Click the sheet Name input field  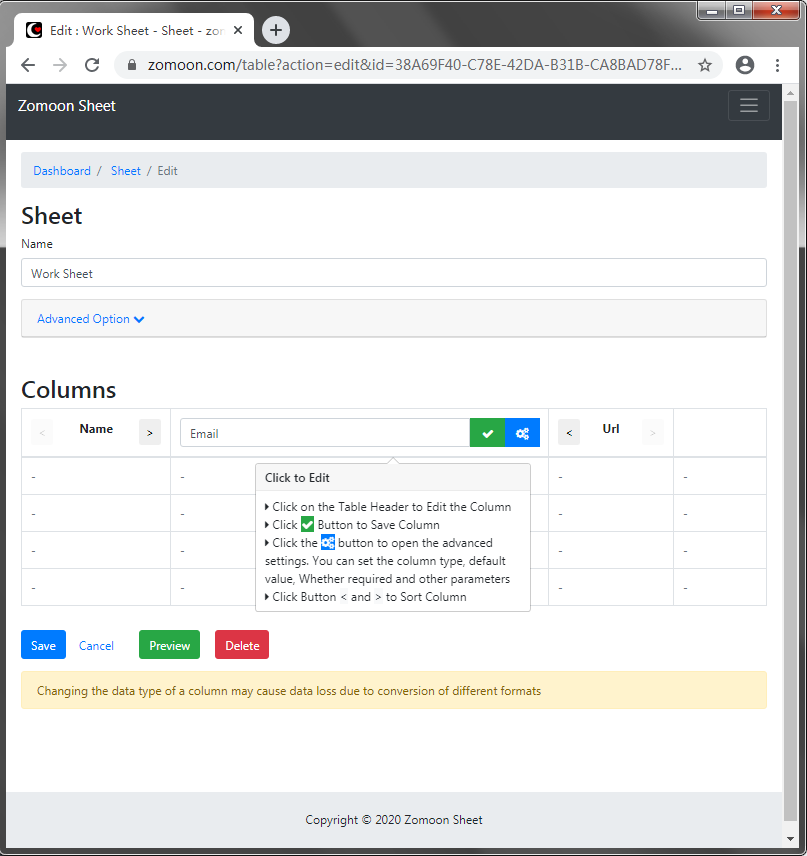[393, 273]
